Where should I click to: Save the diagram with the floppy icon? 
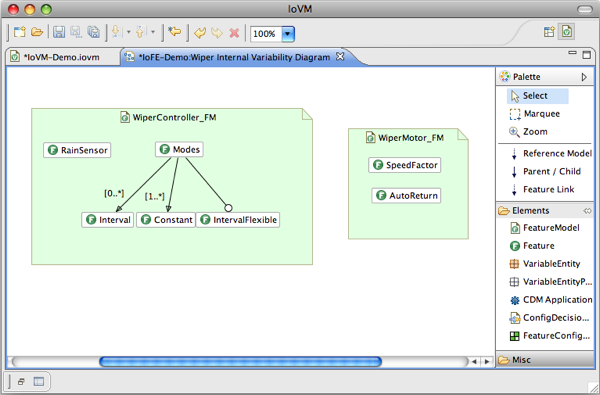(59, 33)
